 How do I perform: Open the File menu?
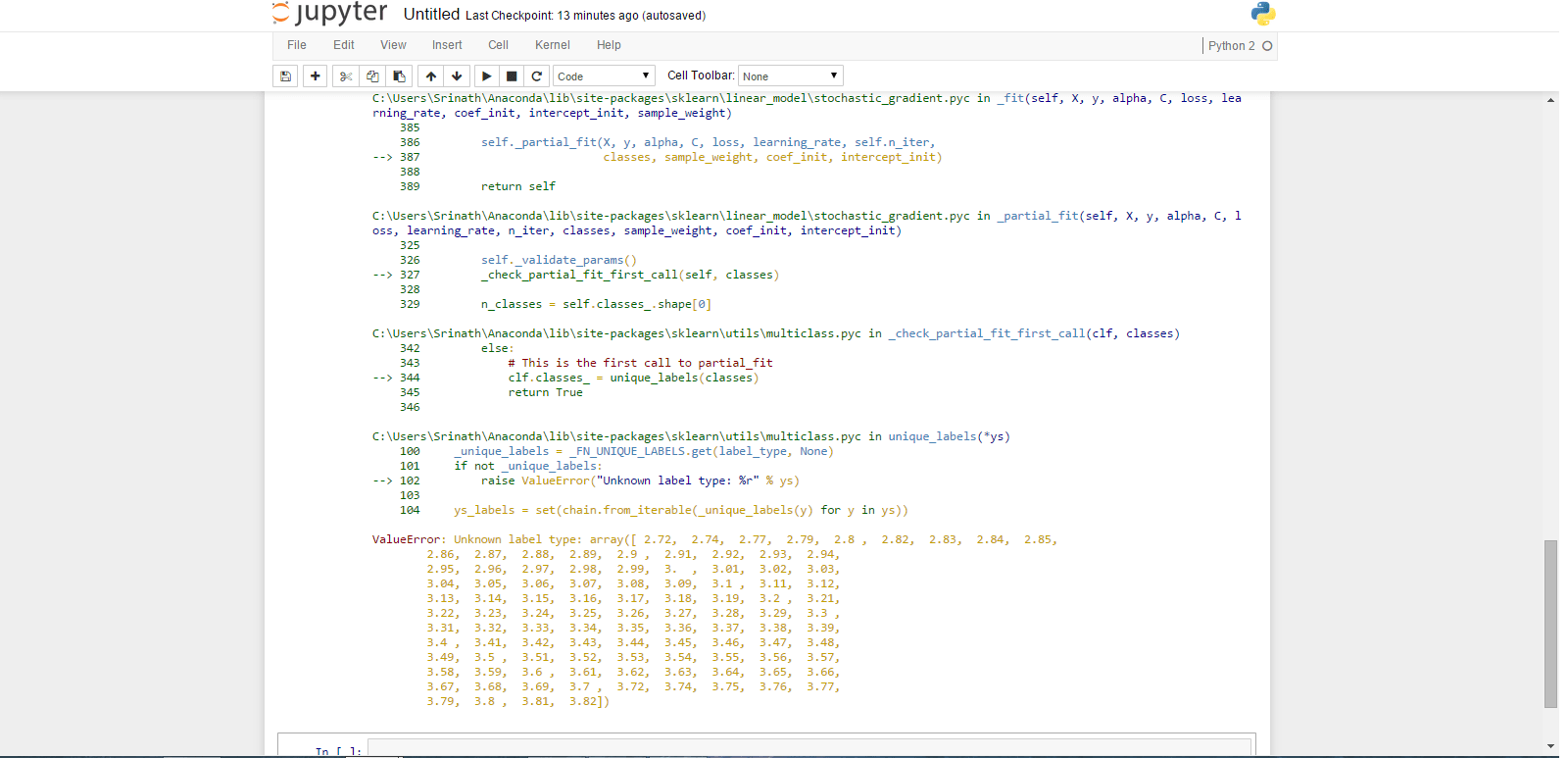(297, 45)
